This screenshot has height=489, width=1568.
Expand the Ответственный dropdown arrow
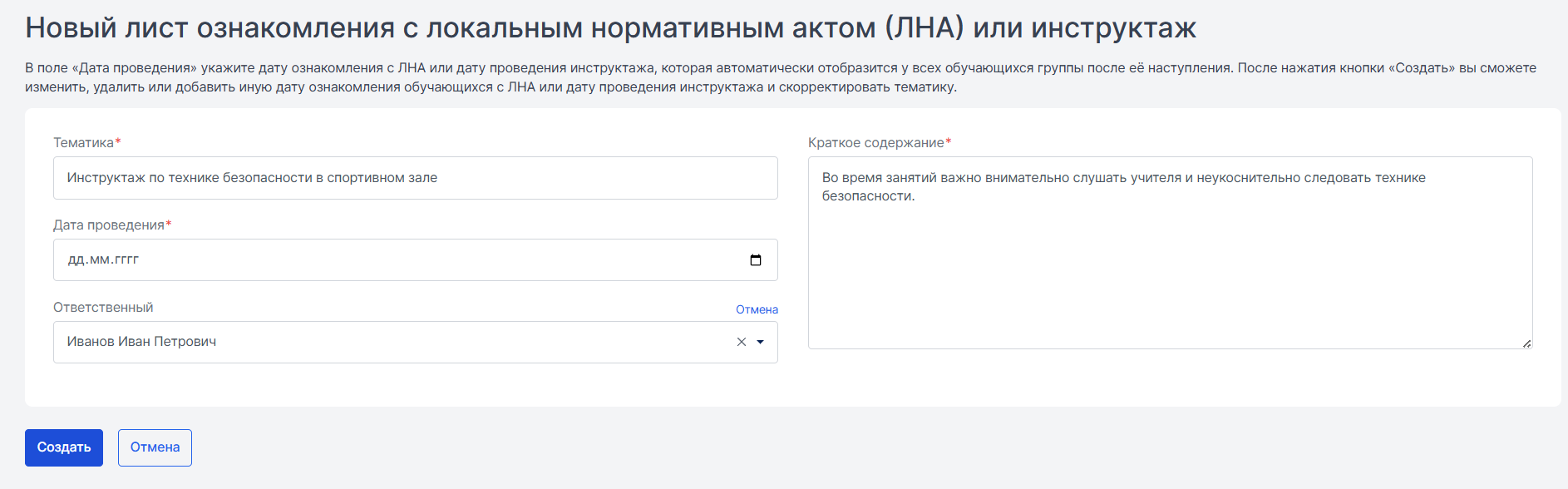tap(760, 342)
